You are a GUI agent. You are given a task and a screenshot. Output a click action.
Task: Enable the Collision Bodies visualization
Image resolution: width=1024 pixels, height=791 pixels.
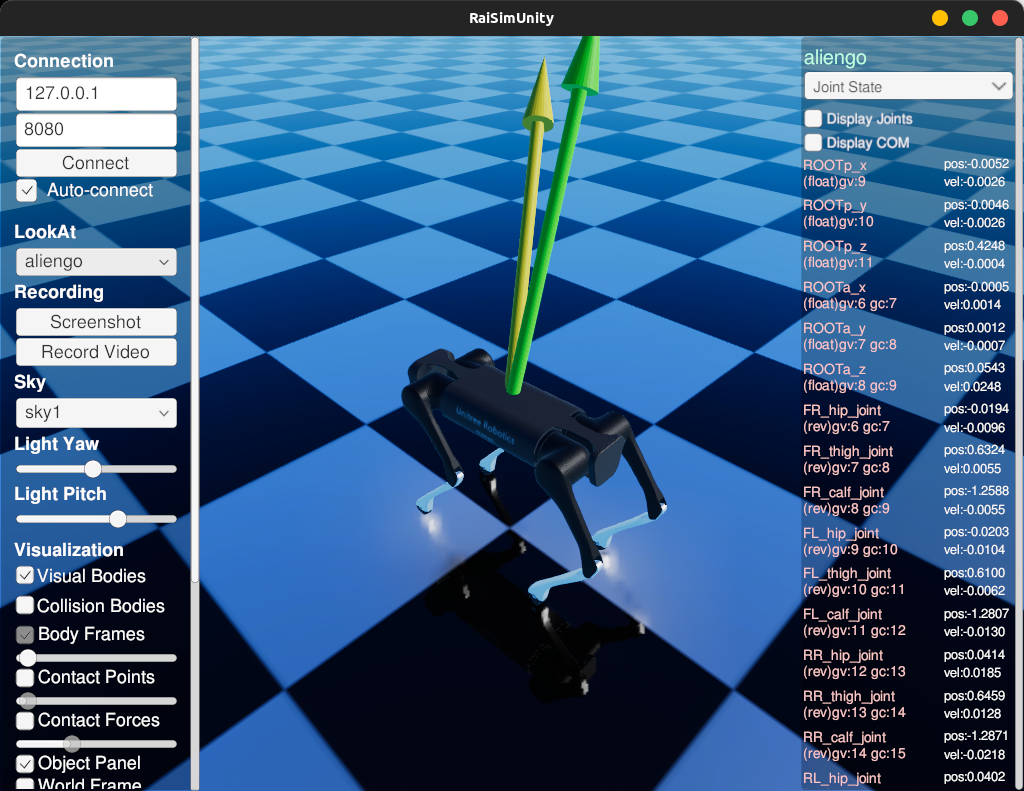(24, 605)
